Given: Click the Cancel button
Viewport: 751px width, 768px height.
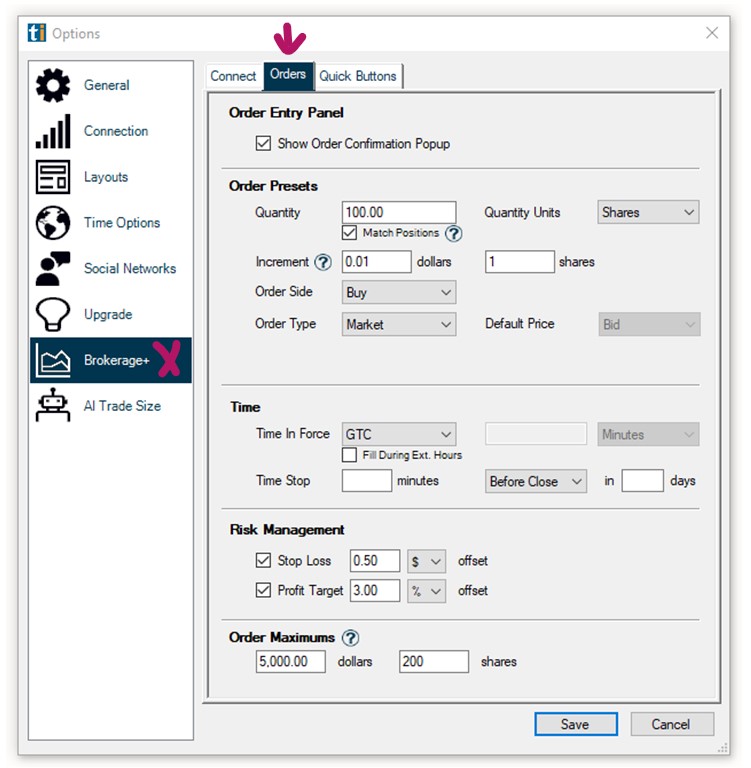Looking at the screenshot, I should point(670,724).
